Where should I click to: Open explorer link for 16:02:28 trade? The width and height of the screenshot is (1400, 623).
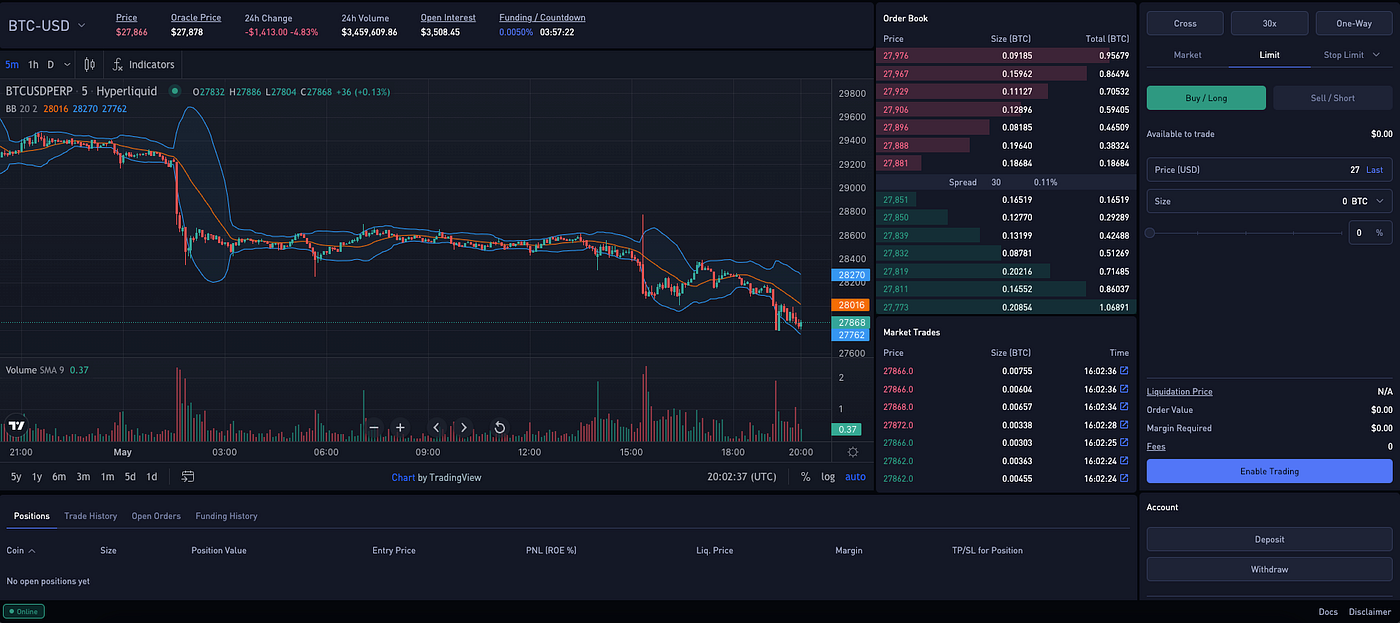pyautogui.click(x=1124, y=425)
